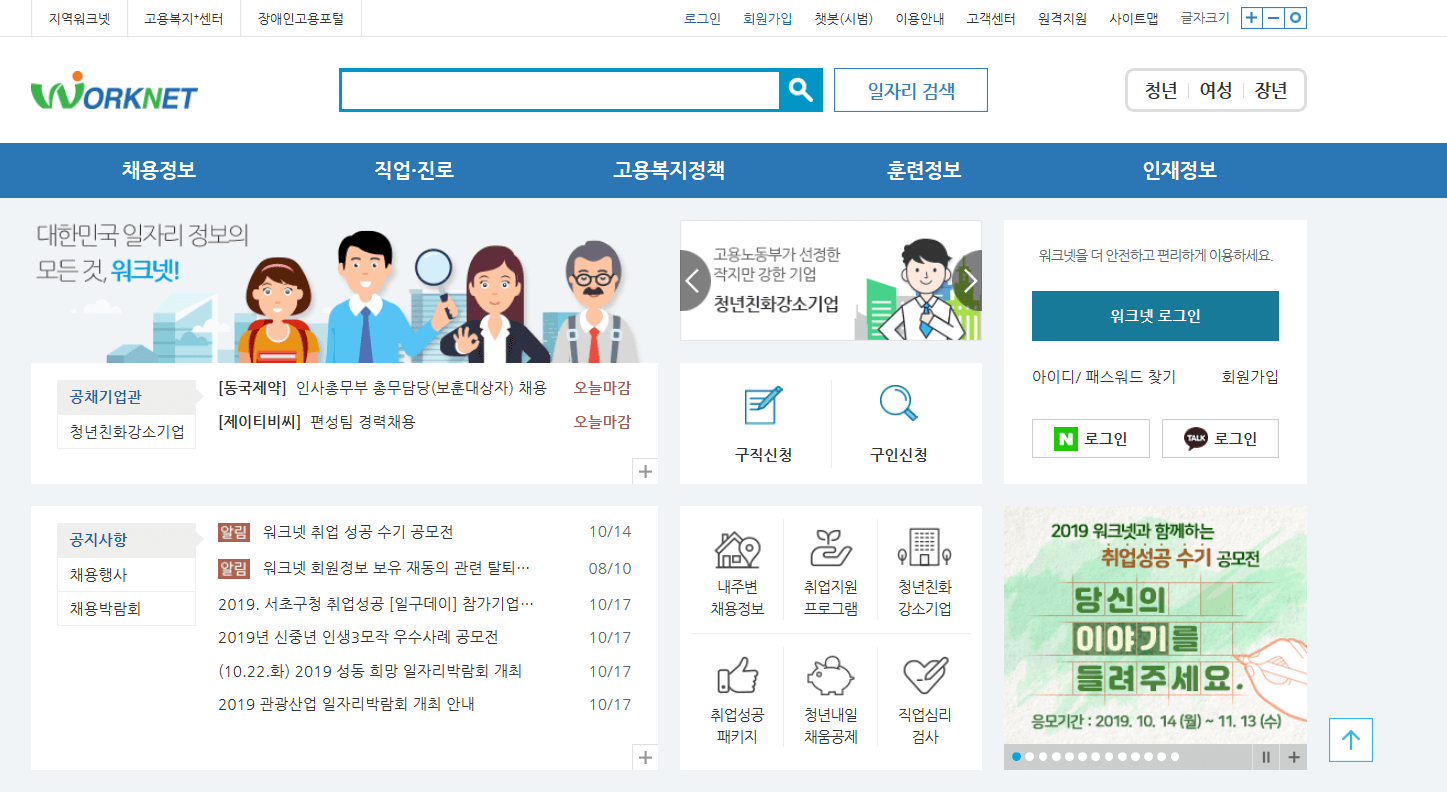Open the 직업·진로 main menu
The width and height of the screenshot is (1447, 792).
pos(414,170)
